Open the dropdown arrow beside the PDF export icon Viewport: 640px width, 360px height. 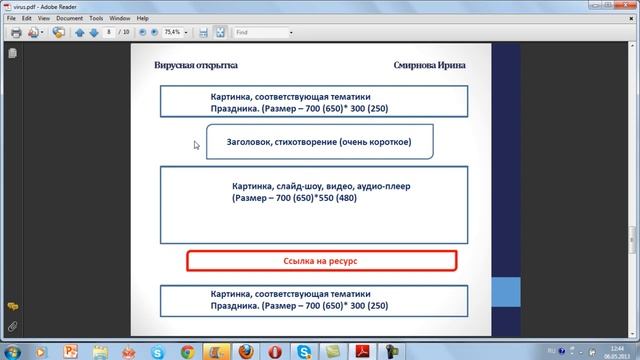42,32
